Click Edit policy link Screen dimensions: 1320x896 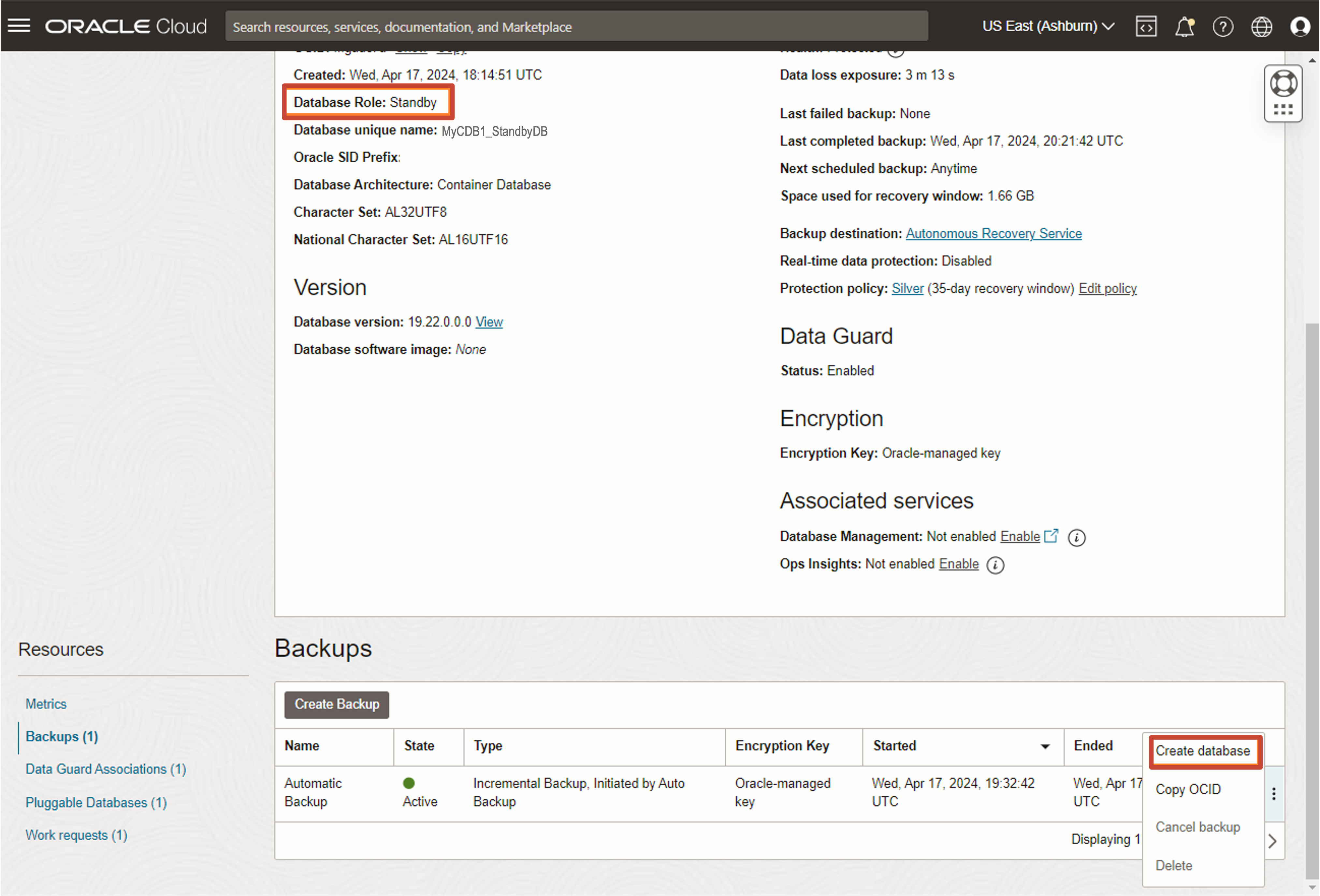click(x=1108, y=288)
